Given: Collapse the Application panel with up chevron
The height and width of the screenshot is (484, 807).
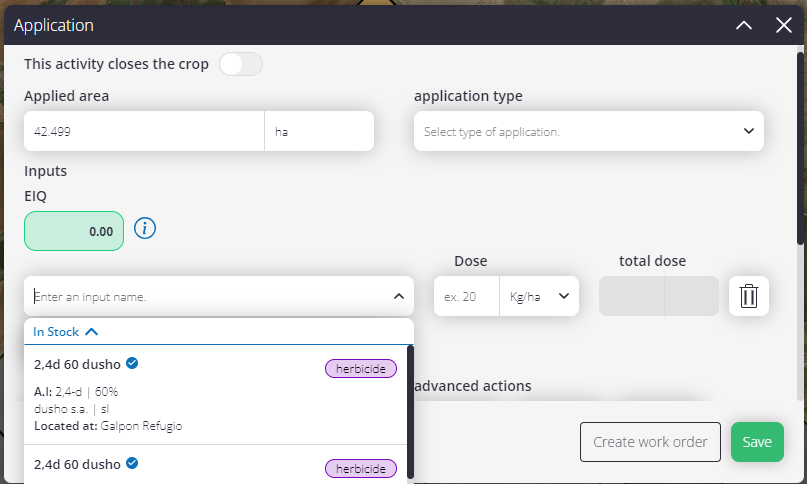Looking at the screenshot, I should [744, 25].
